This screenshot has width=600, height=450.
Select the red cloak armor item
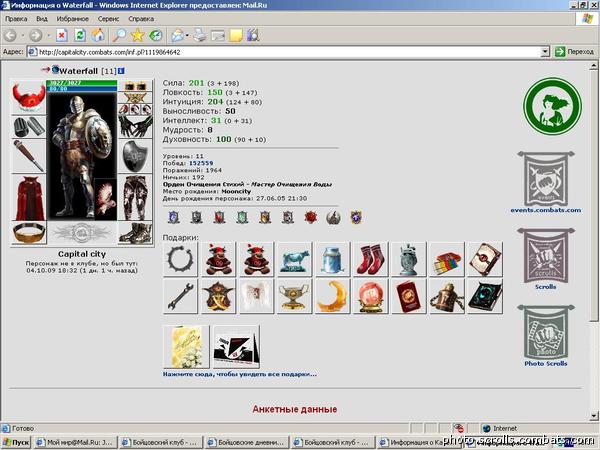tap(29, 197)
